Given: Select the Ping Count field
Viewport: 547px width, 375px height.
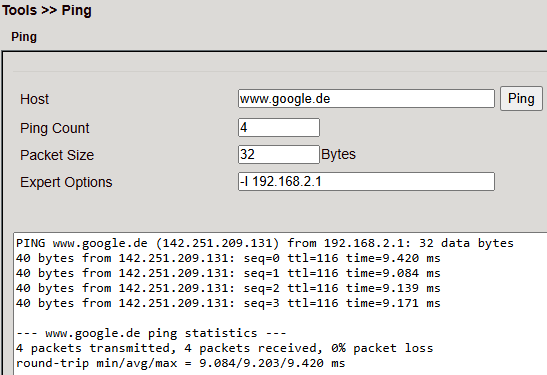Looking at the screenshot, I should (x=279, y=127).
